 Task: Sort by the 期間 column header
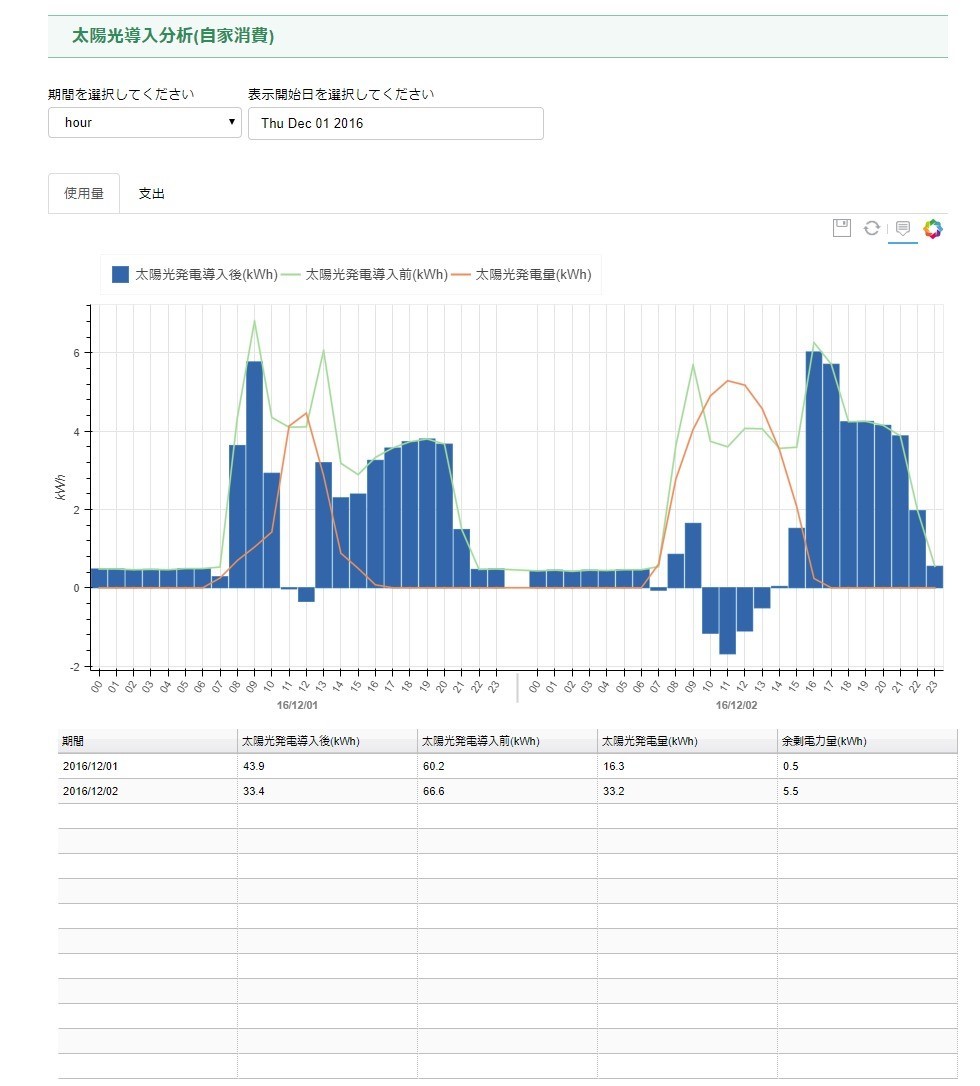pyautogui.click(x=148, y=741)
